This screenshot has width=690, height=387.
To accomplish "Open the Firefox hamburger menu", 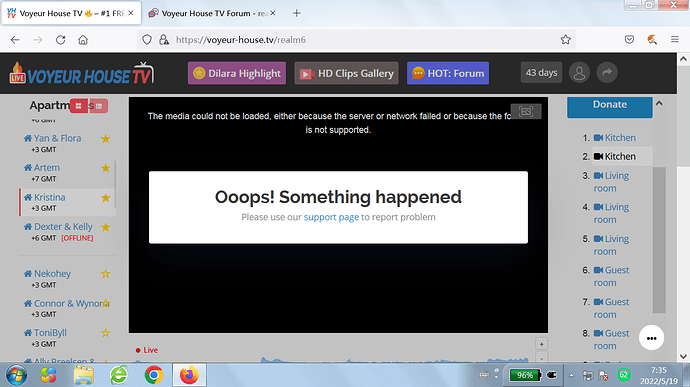I will pyautogui.click(x=675, y=40).
